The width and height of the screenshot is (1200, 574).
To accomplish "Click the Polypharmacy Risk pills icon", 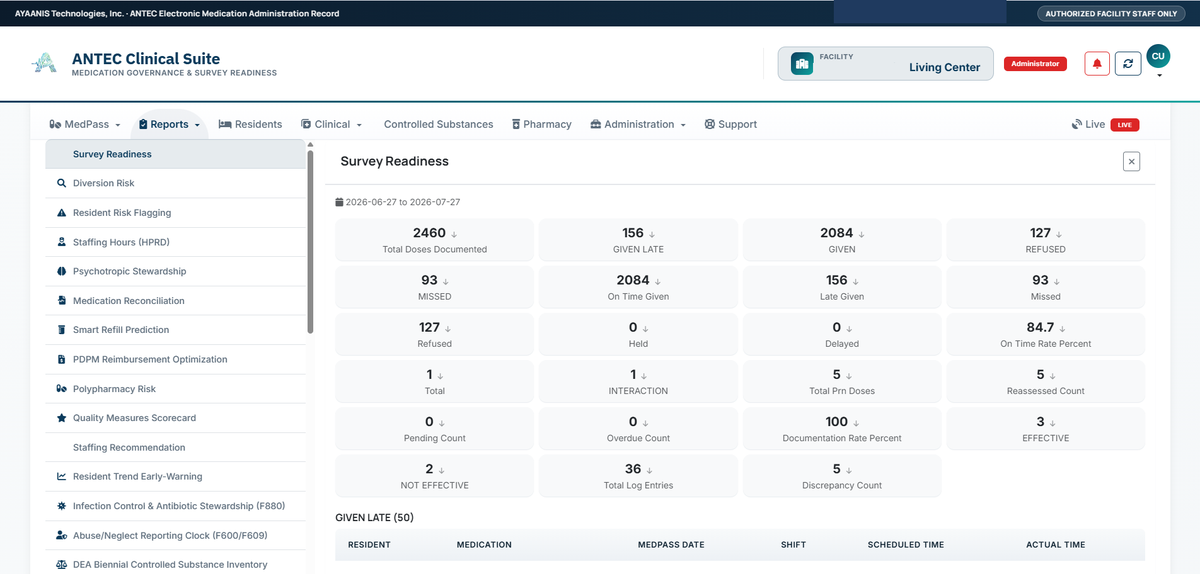I will click(x=62, y=389).
